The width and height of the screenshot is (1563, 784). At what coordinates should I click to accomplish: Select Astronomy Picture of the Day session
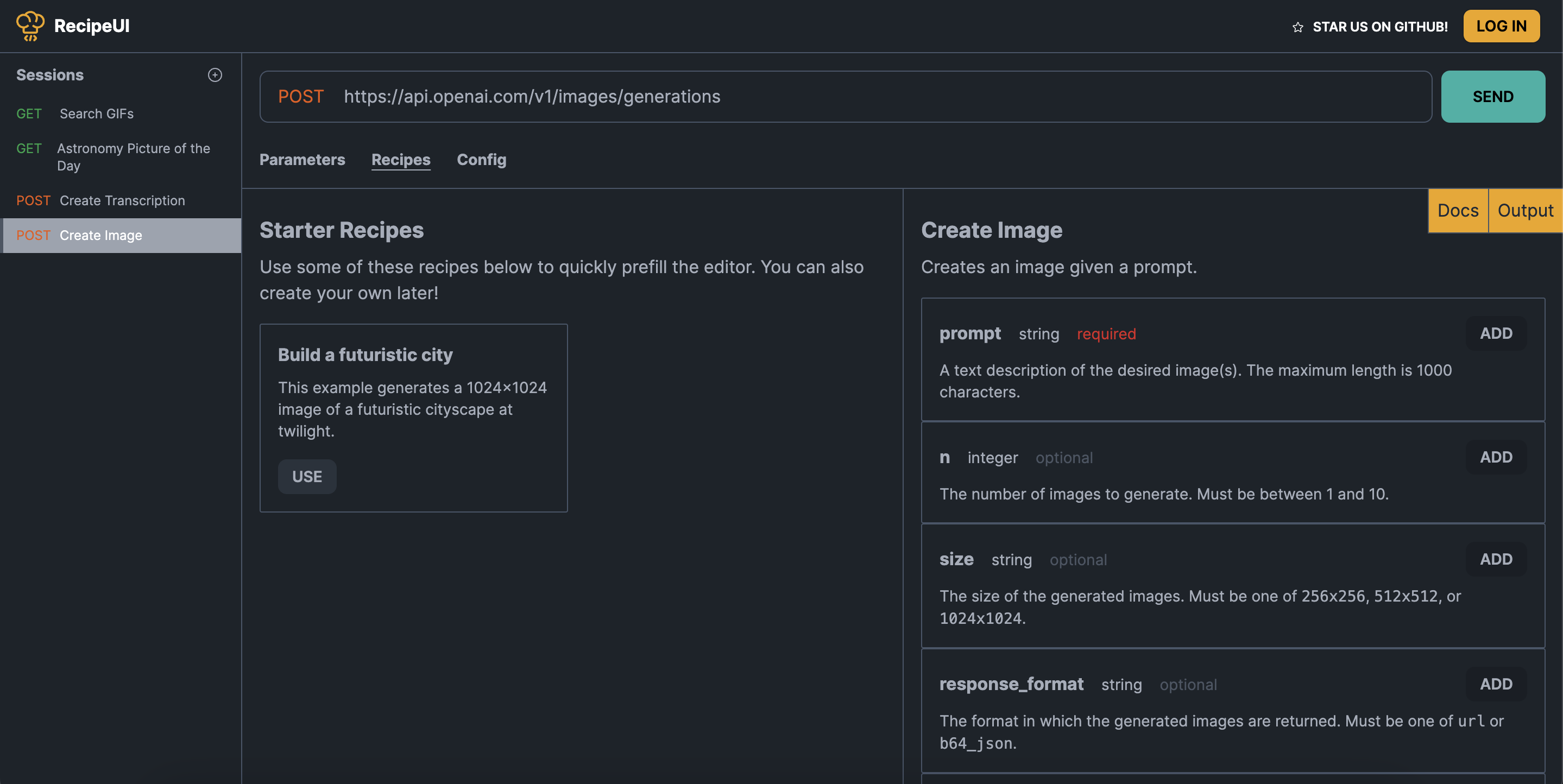tap(133, 156)
